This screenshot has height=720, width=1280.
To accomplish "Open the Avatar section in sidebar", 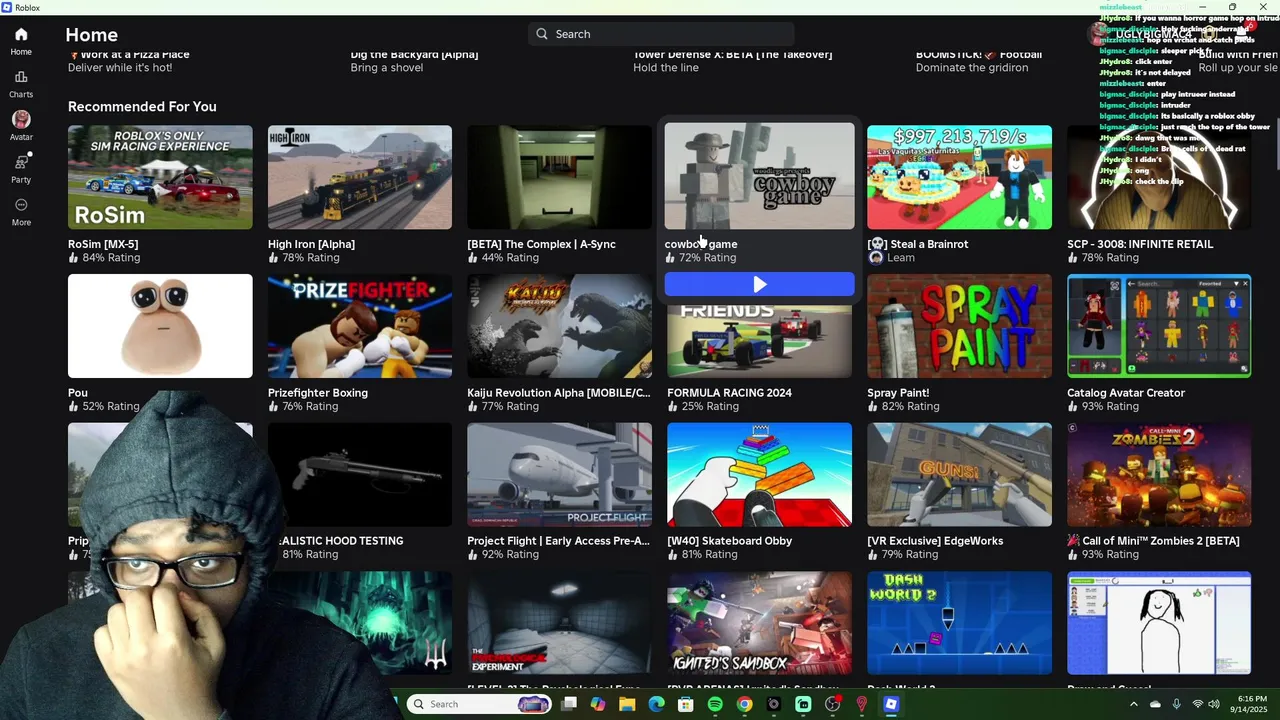I will tap(21, 126).
